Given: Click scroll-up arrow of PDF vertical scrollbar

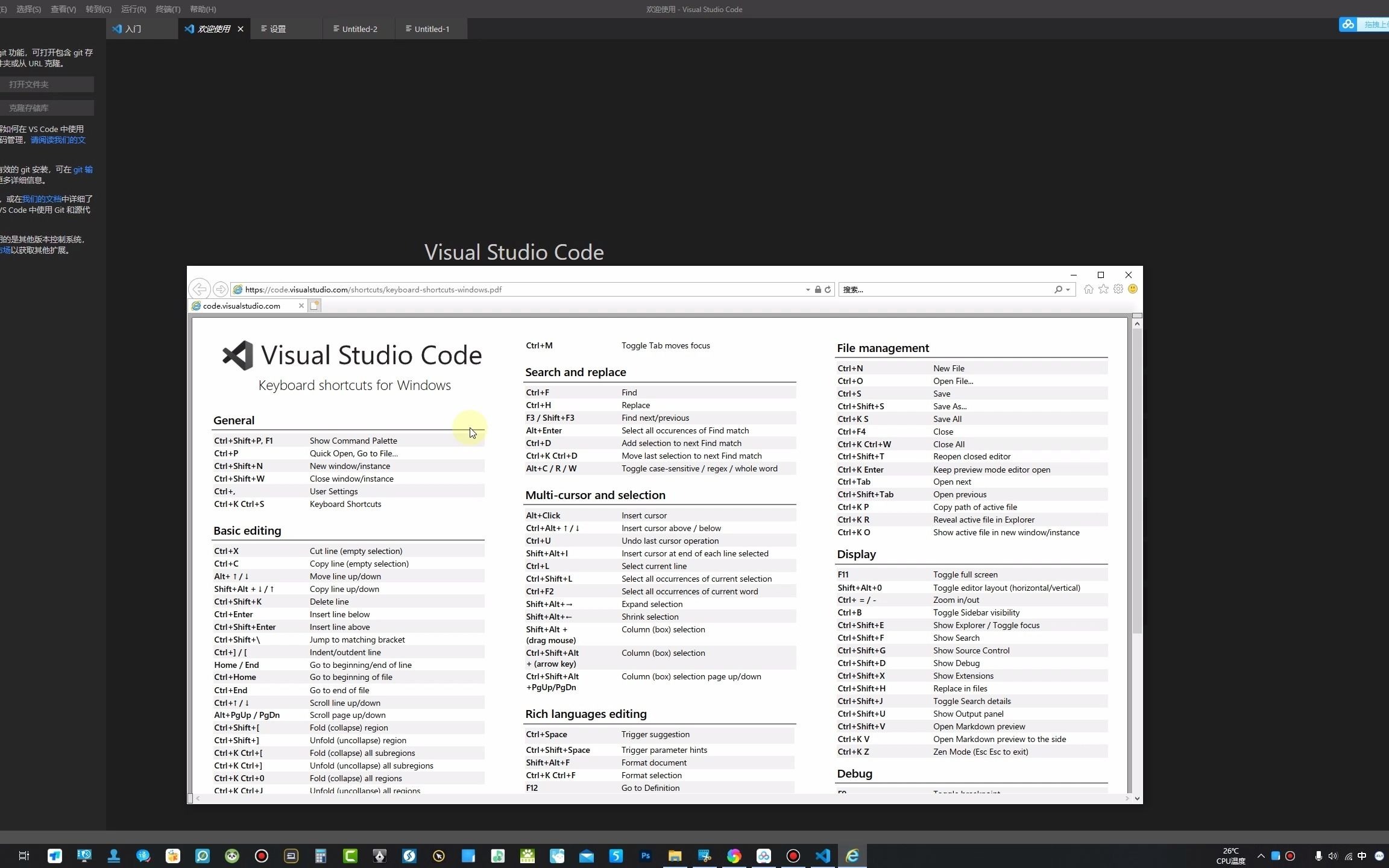Looking at the screenshot, I should tap(1137, 324).
